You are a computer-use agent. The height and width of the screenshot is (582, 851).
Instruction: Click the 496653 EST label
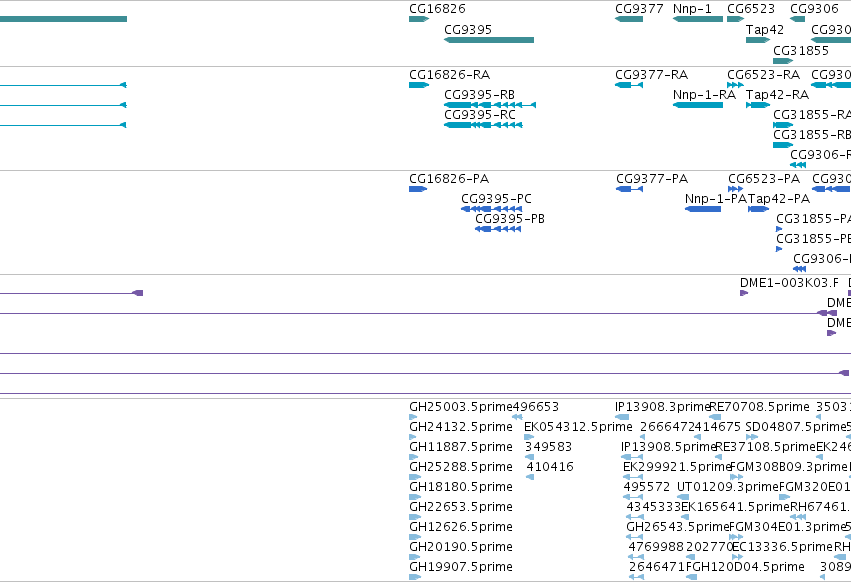point(535,407)
